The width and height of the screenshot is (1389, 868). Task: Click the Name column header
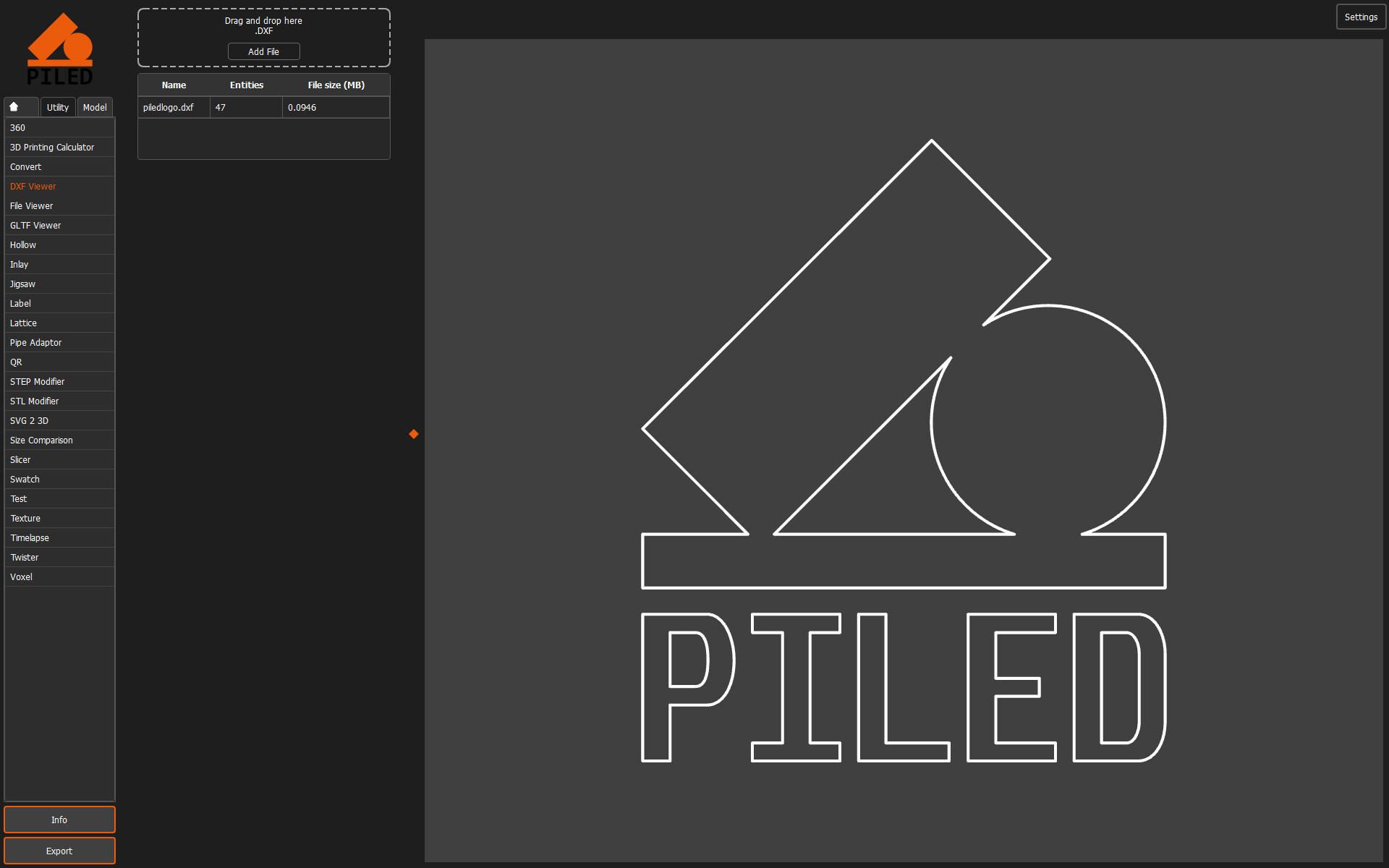click(x=174, y=85)
